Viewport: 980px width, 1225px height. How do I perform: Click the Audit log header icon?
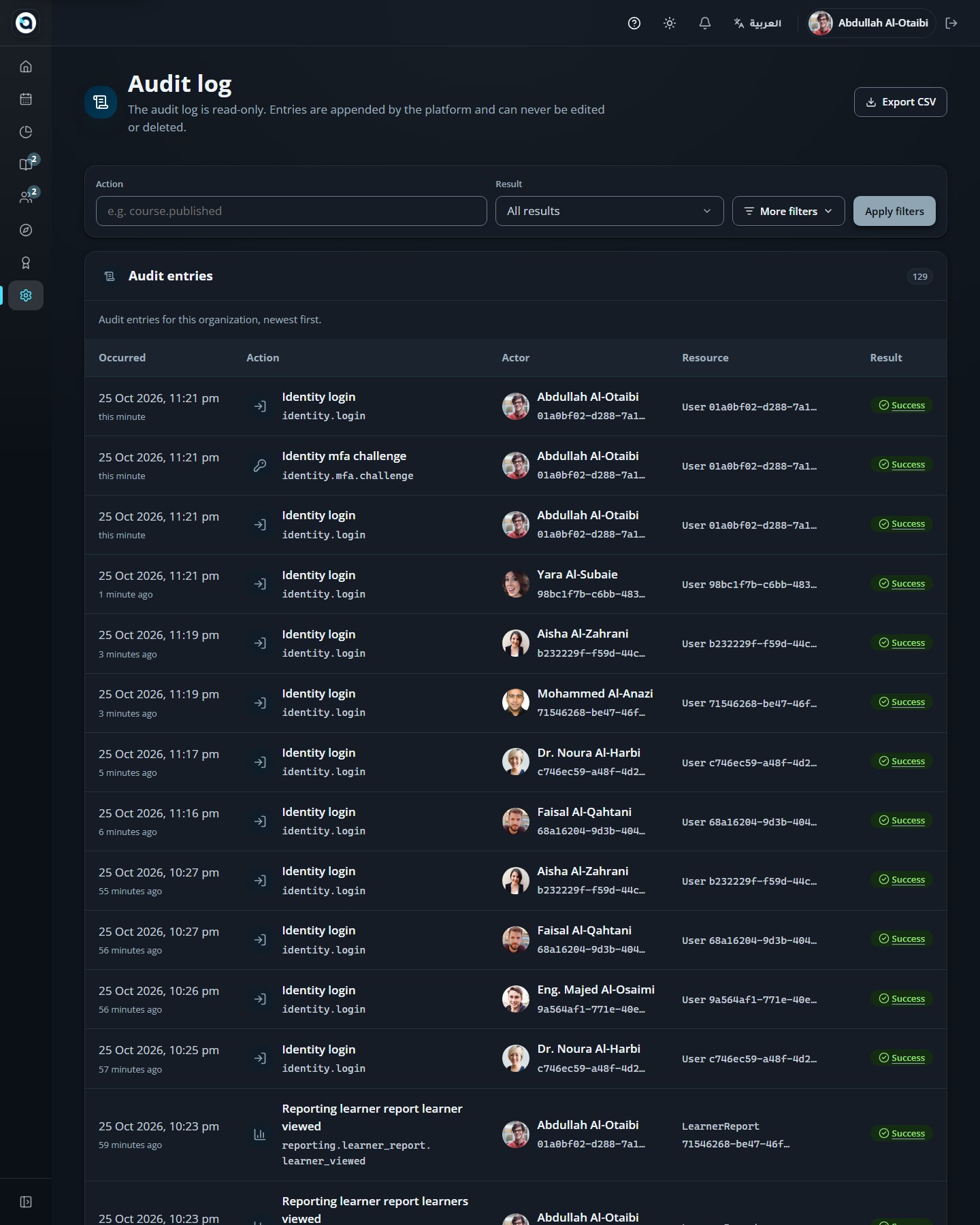tap(101, 102)
